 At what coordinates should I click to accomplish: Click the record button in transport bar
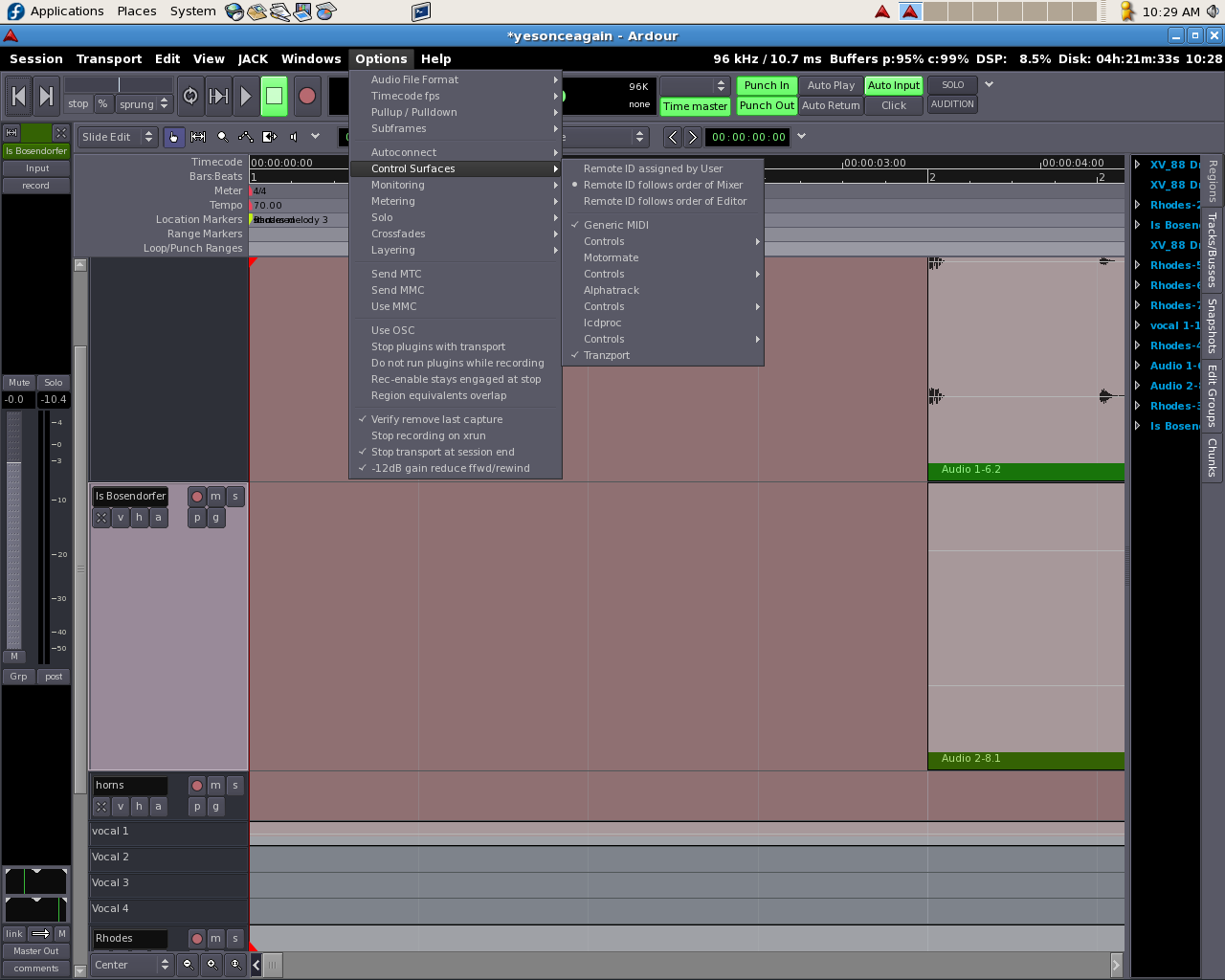pyautogui.click(x=307, y=96)
